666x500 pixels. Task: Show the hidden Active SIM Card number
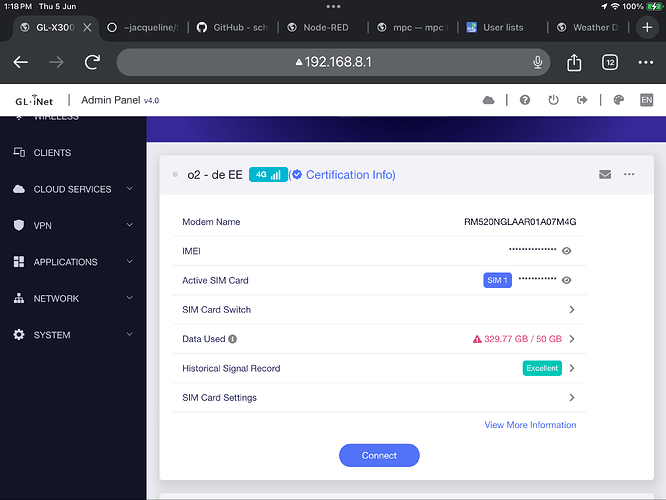pos(566,281)
